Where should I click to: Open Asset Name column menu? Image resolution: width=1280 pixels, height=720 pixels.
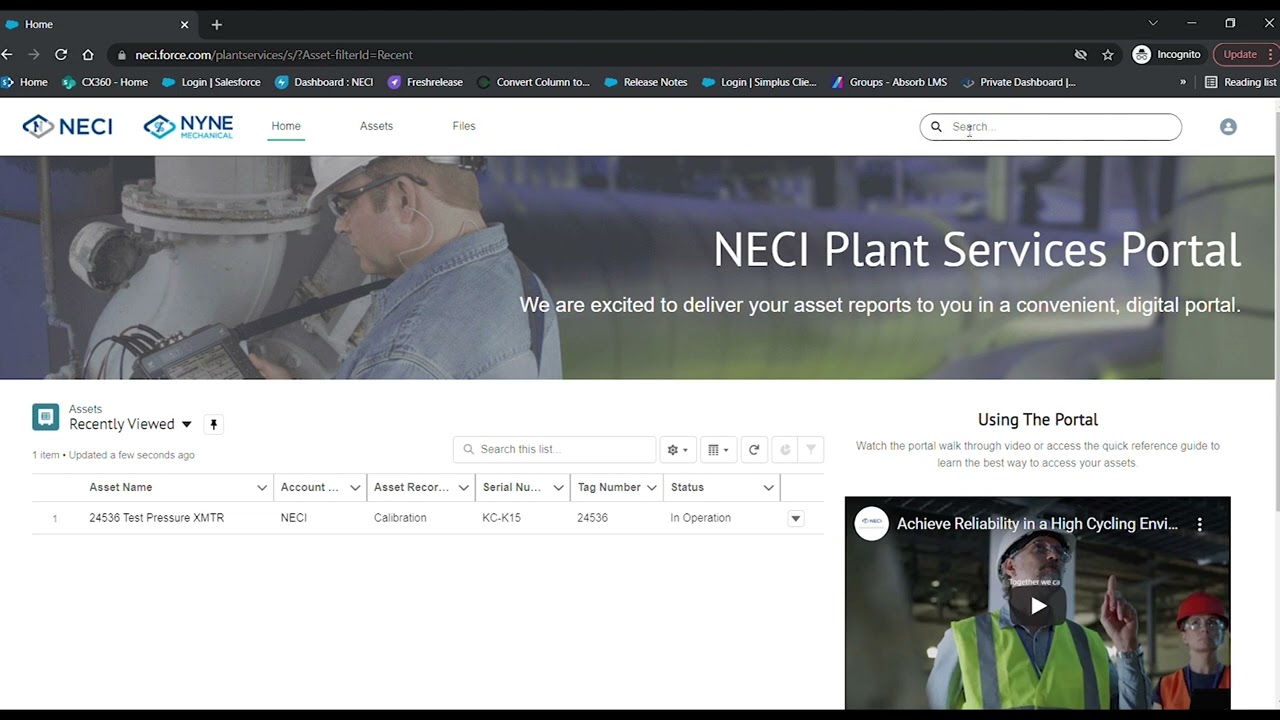coord(262,488)
